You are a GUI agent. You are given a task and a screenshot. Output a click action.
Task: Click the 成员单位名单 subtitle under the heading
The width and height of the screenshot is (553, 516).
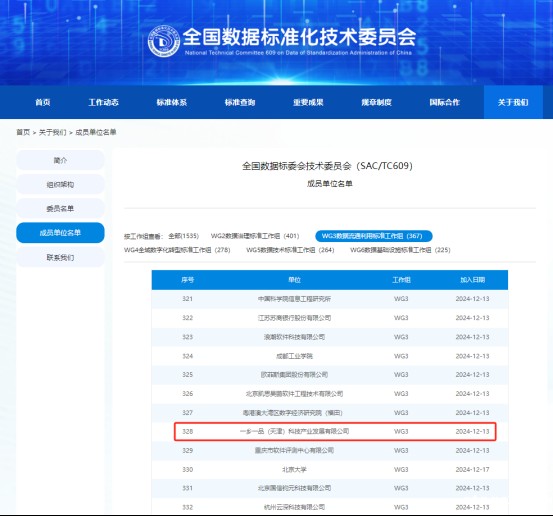coord(330,183)
